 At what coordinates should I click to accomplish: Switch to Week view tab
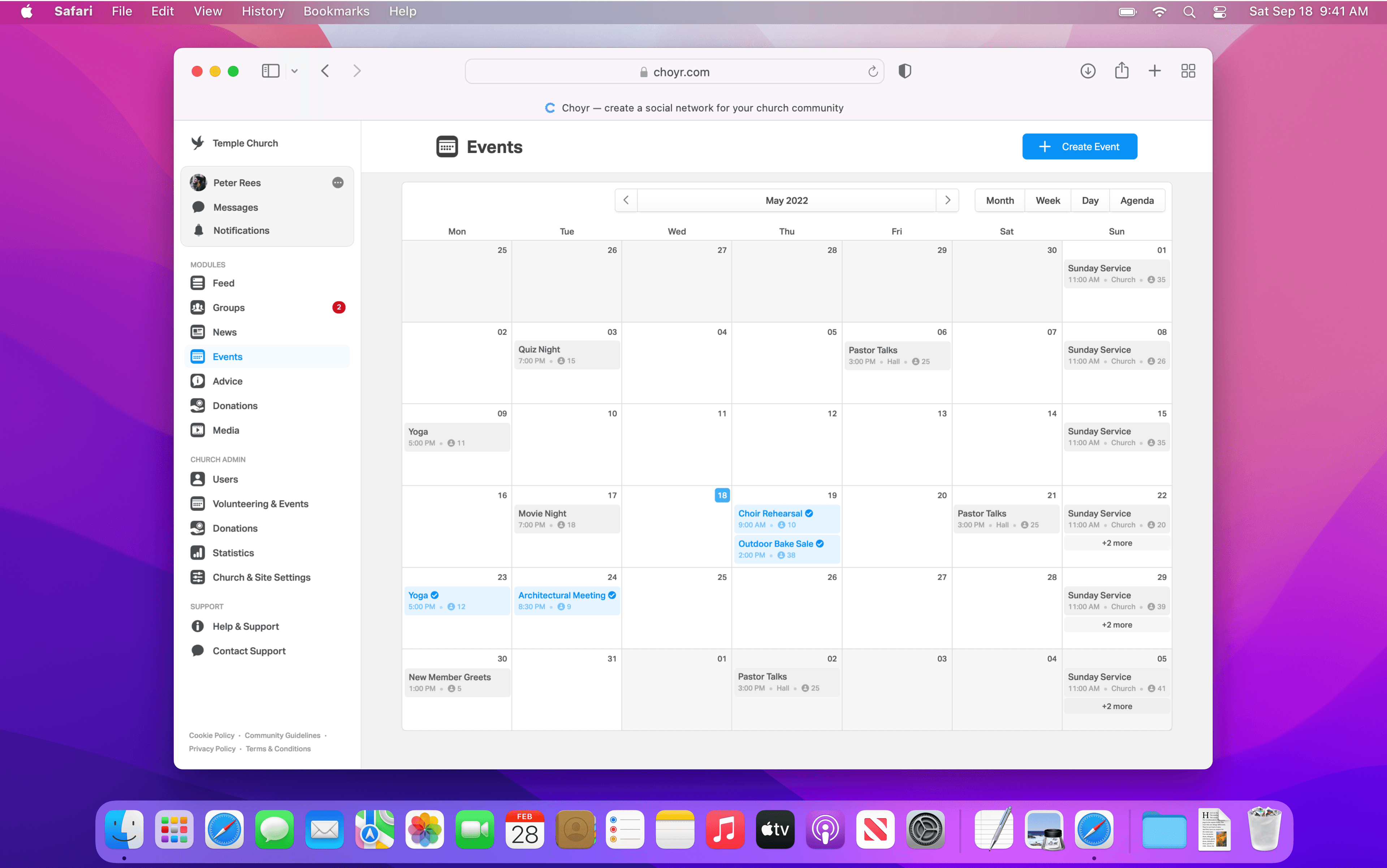point(1047,200)
